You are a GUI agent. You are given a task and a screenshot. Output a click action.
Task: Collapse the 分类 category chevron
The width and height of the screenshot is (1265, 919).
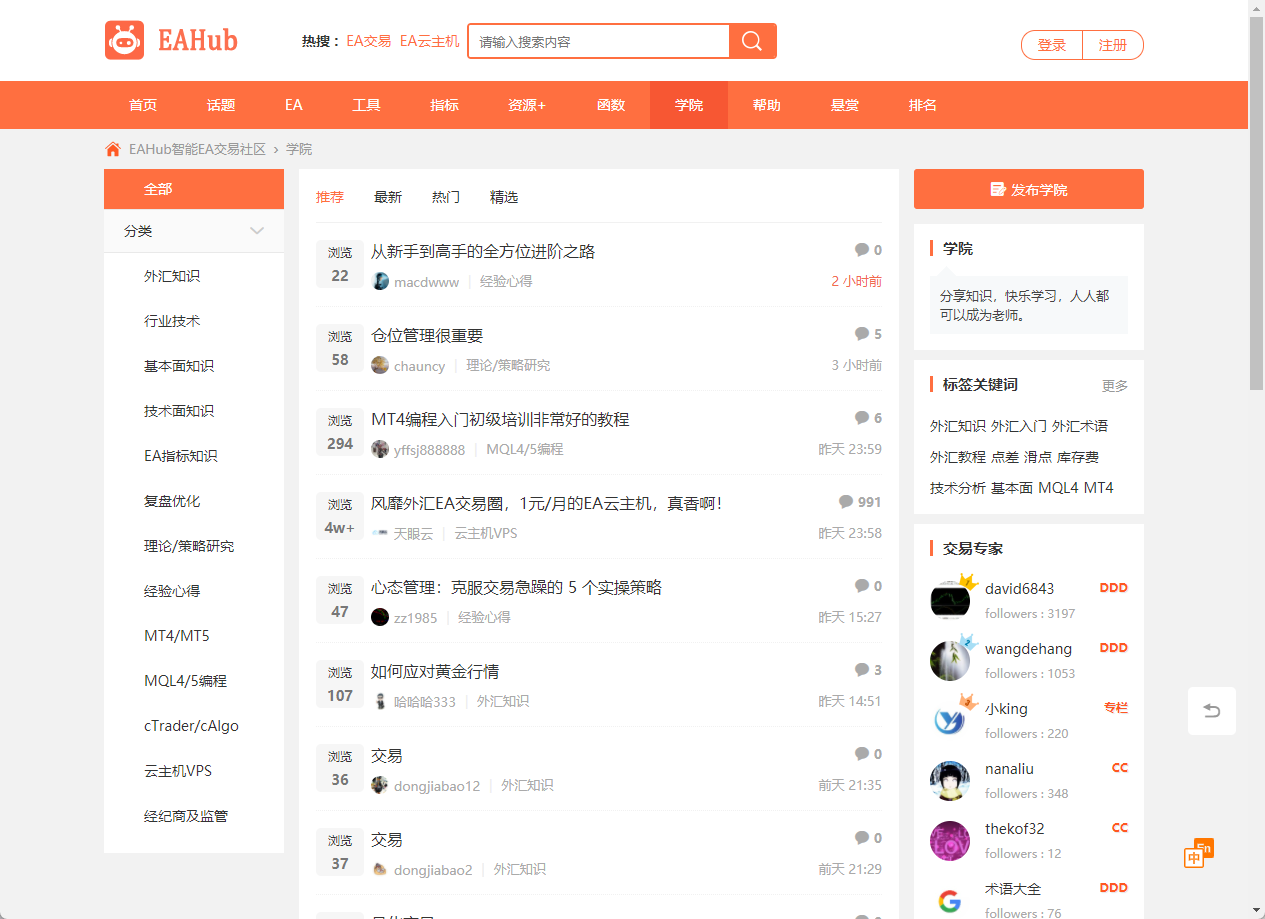click(257, 231)
